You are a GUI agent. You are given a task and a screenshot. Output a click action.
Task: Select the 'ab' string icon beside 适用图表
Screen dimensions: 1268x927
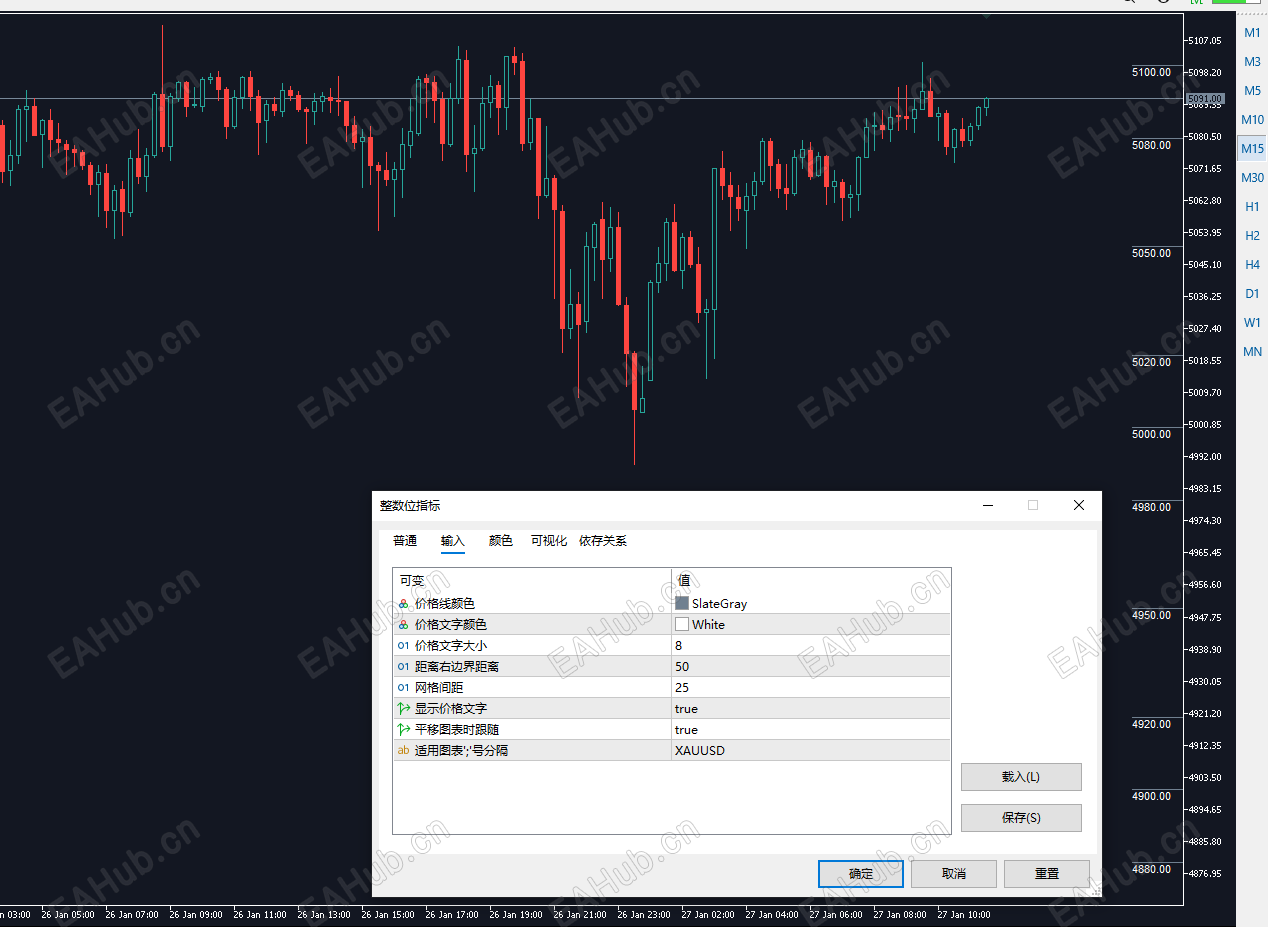[x=403, y=750]
